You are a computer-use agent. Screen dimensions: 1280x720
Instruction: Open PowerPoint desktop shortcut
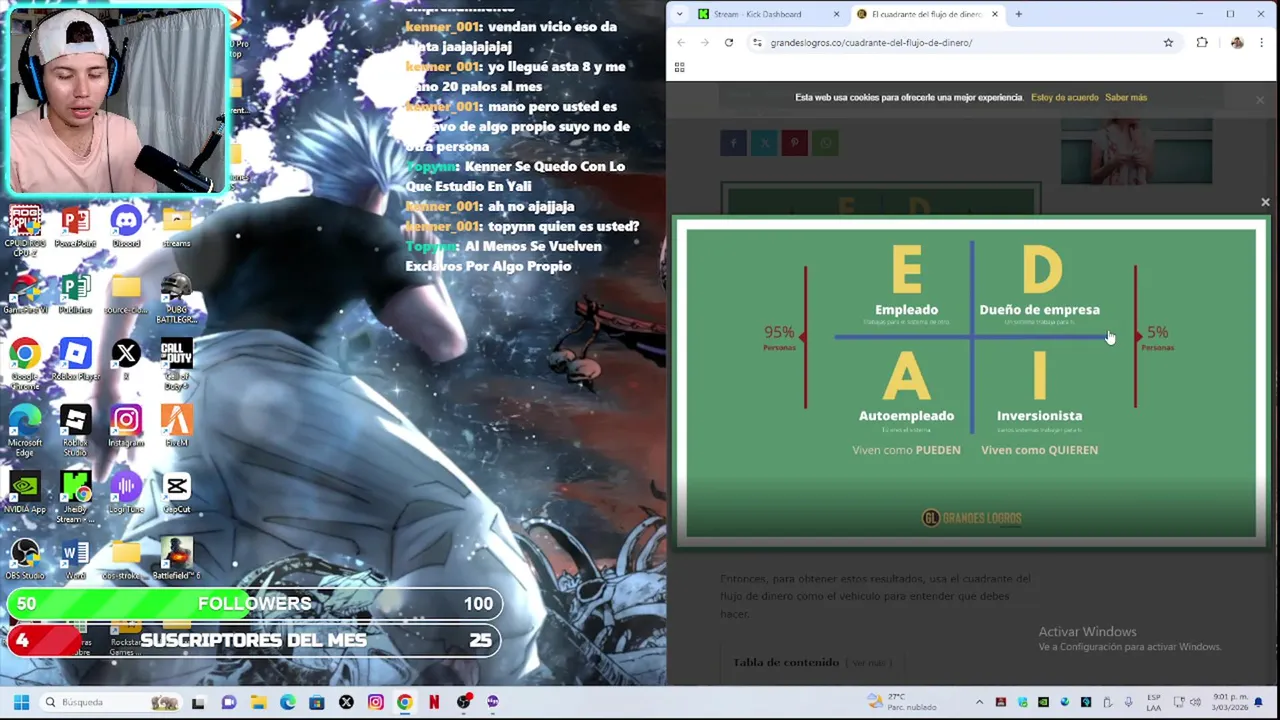[x=75, y=226]
